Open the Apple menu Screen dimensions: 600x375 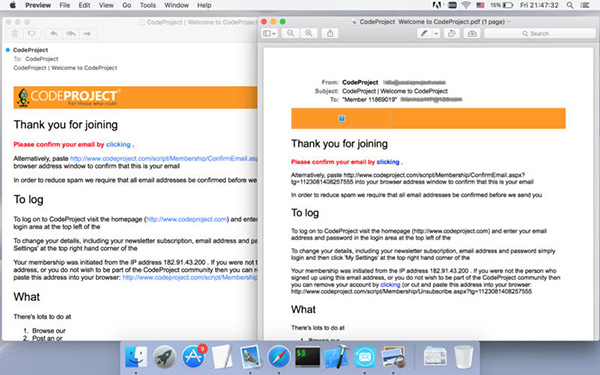coord(13,5)
